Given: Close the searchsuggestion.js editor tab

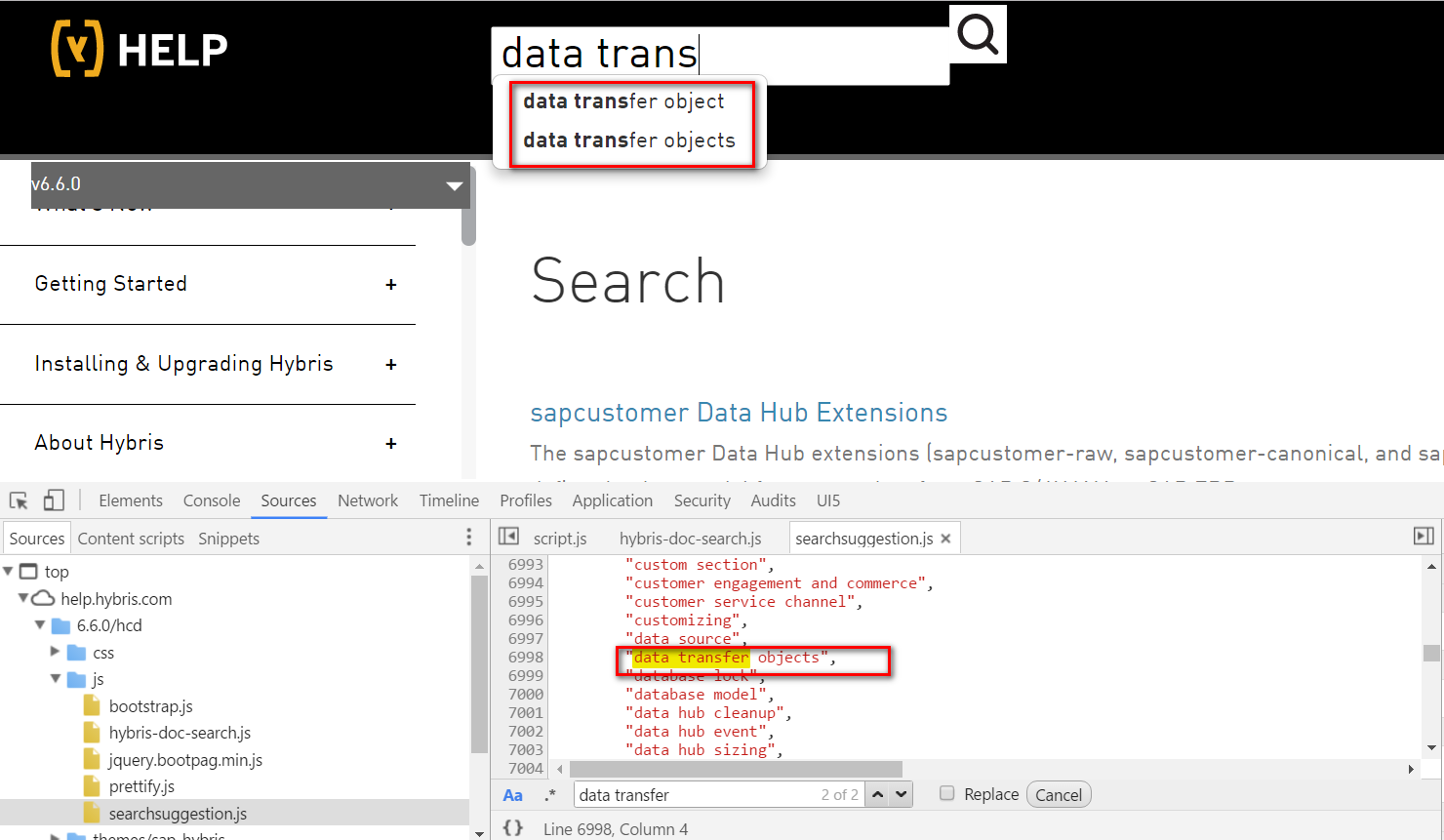Looking at the screenshot, I should click(x=945, y=539).
